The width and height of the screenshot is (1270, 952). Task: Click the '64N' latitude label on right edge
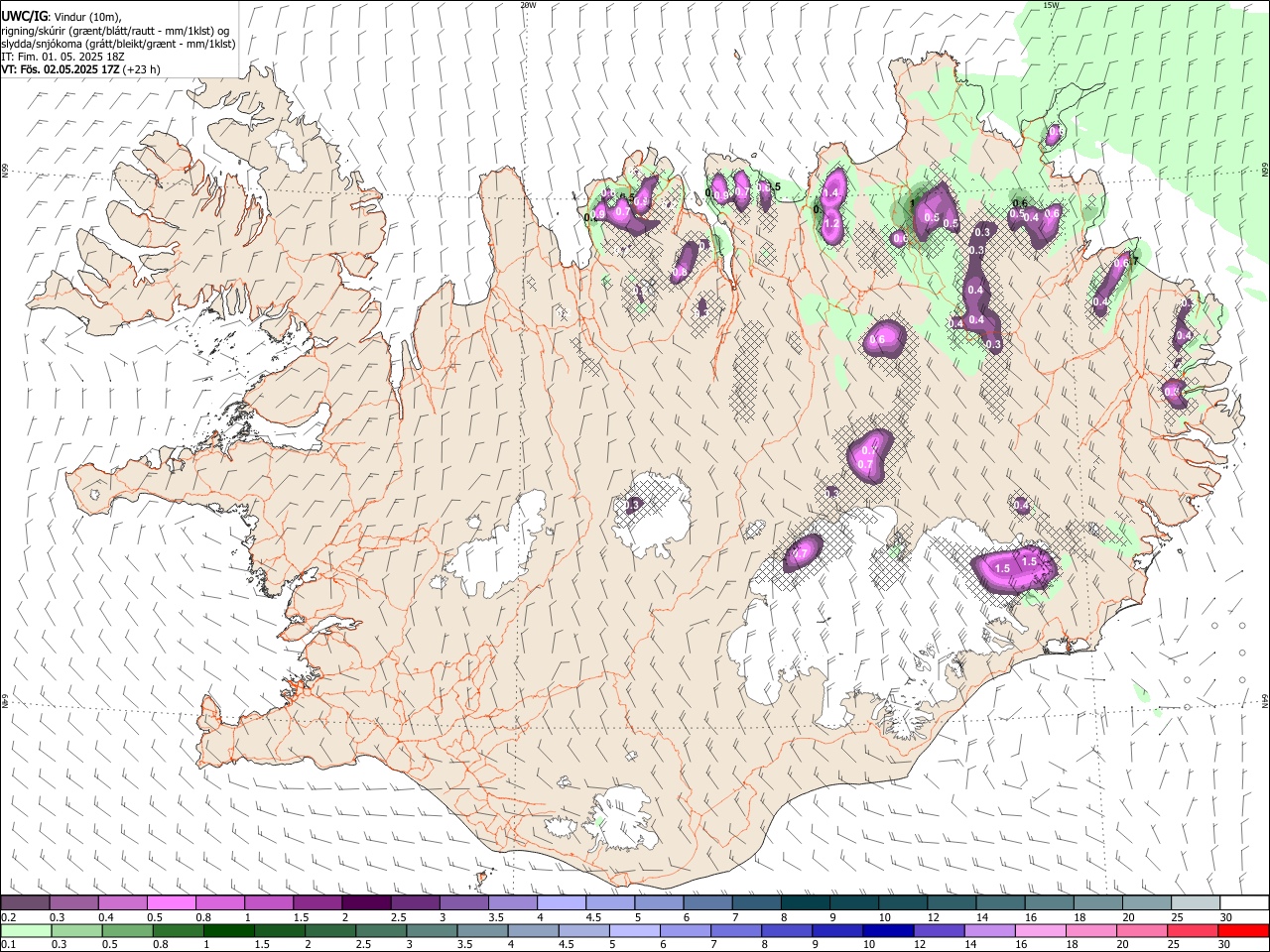coord(1265,700)
